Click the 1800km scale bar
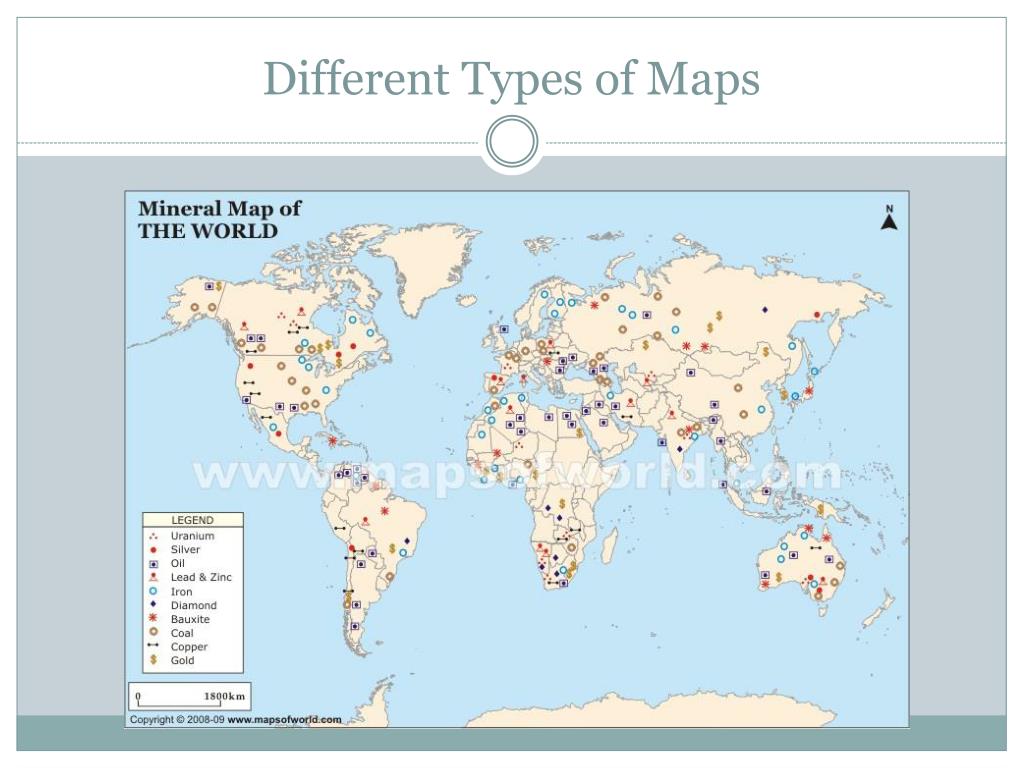This screenshot has height=768, width=1024. (189, 697)
